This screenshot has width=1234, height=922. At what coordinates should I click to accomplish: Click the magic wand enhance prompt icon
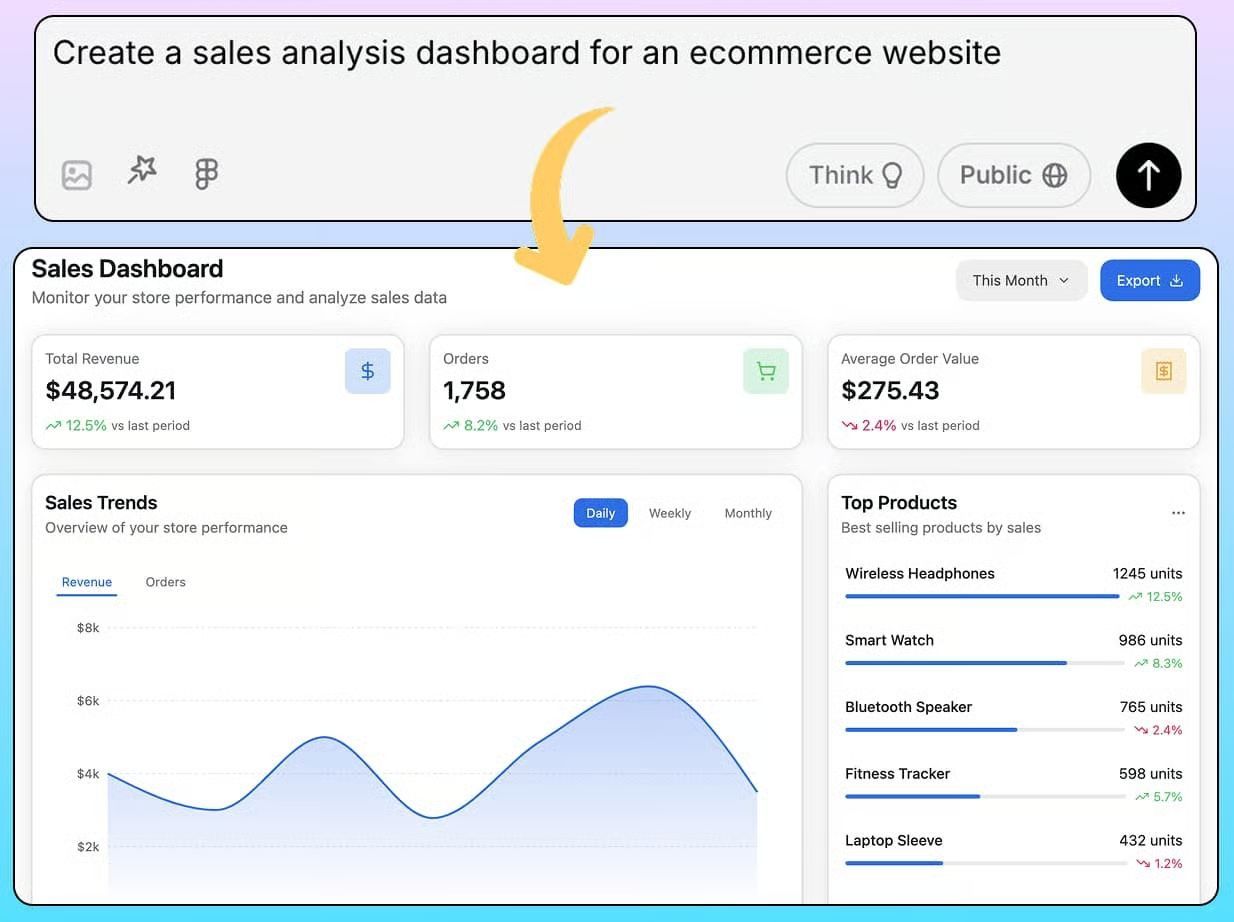click(x=142, y=171)
